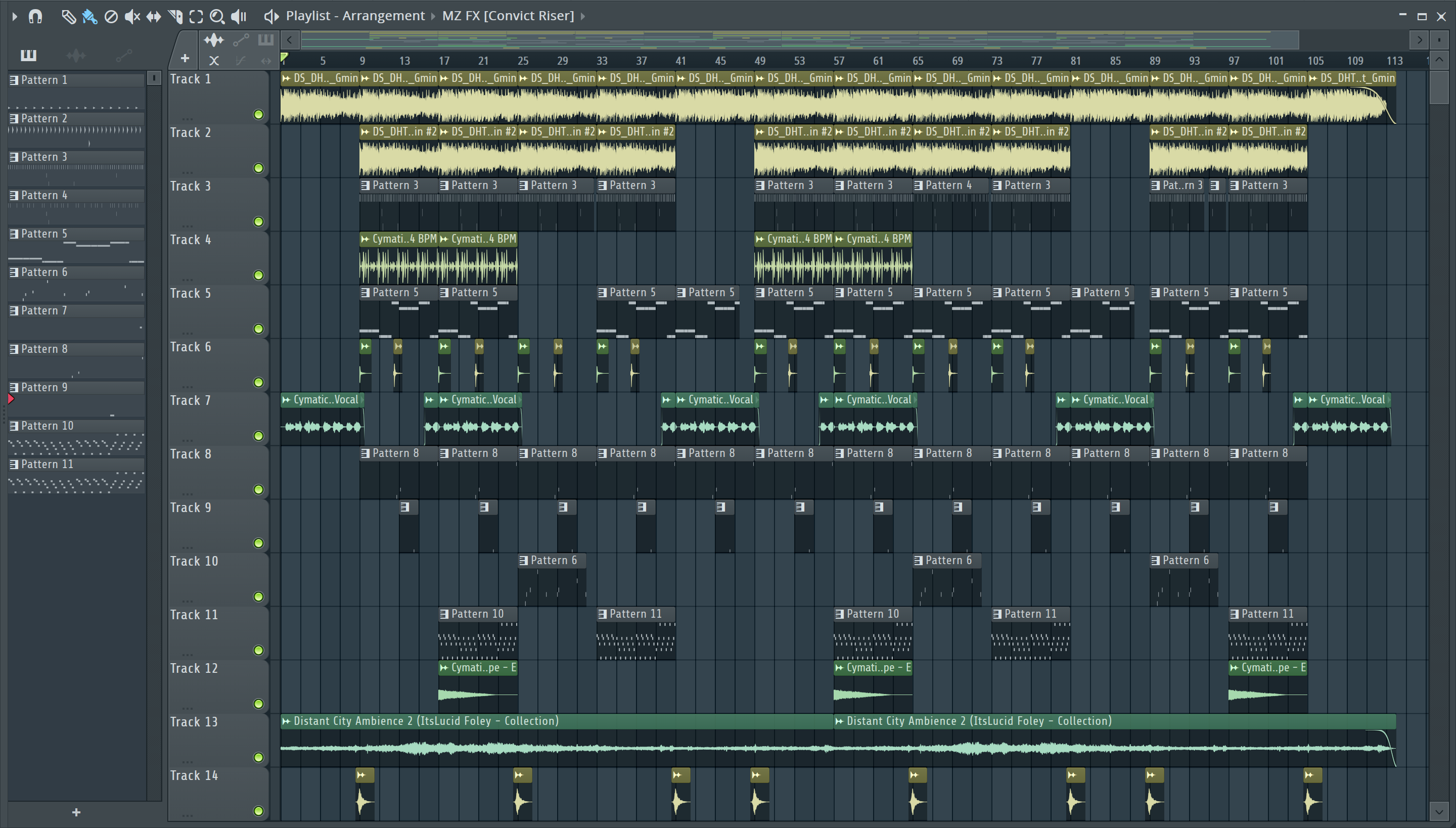Mute Track 1 with green LED
The width and height of the screenshot is (1456, 828).
click(x=259, y=115)
